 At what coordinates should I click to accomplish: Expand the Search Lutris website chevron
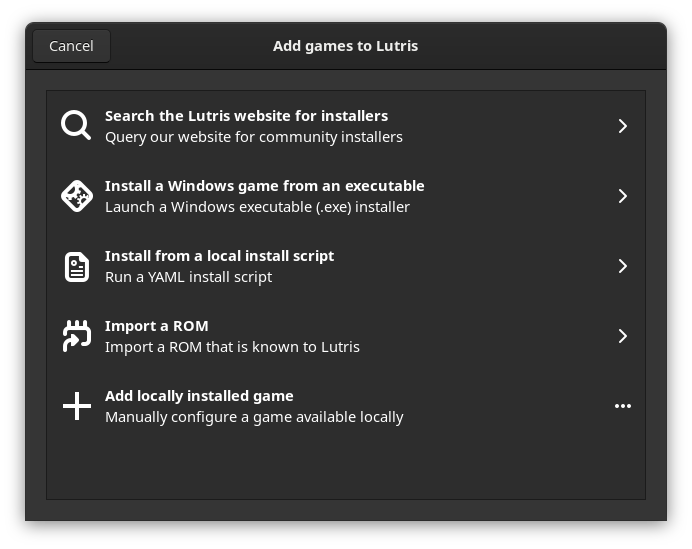pyautogui.click(x=622, y=126)
